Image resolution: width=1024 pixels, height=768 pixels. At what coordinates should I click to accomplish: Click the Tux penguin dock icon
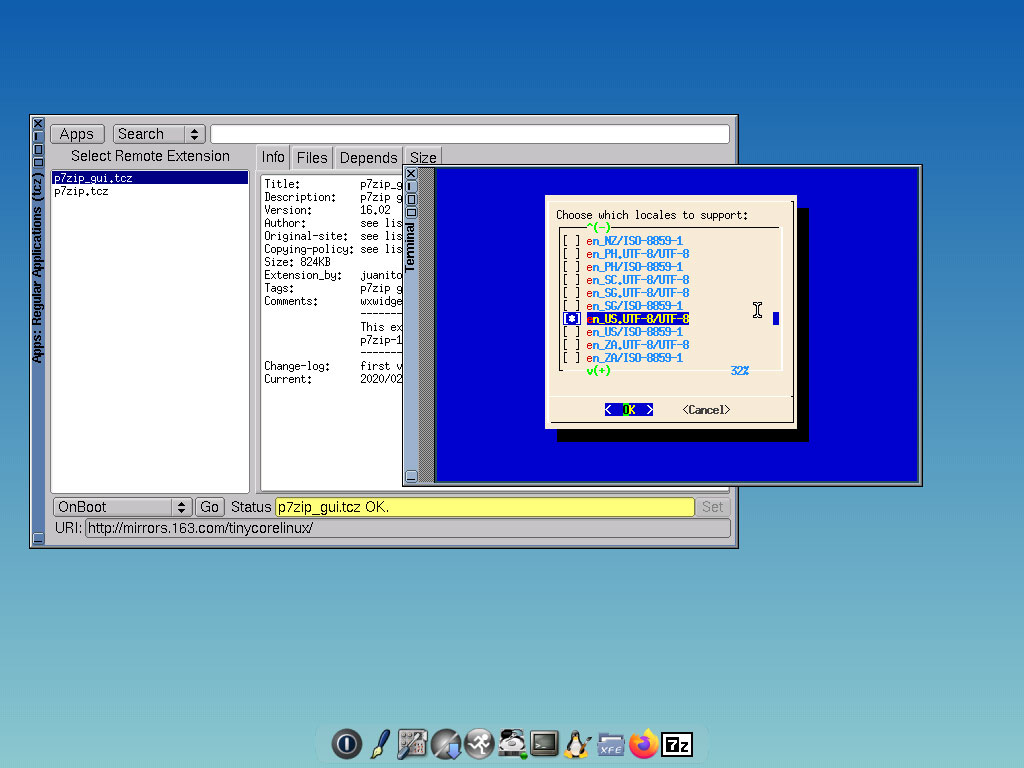(578, 744)
